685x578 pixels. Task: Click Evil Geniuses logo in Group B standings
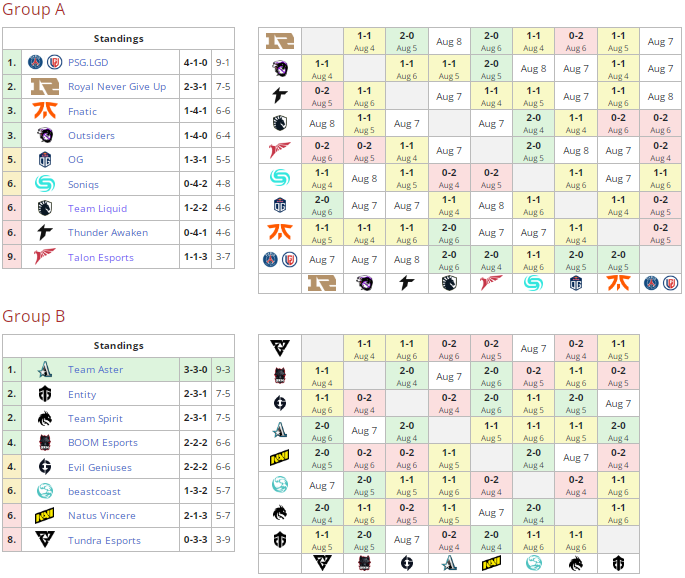click(x=44, y=467)
